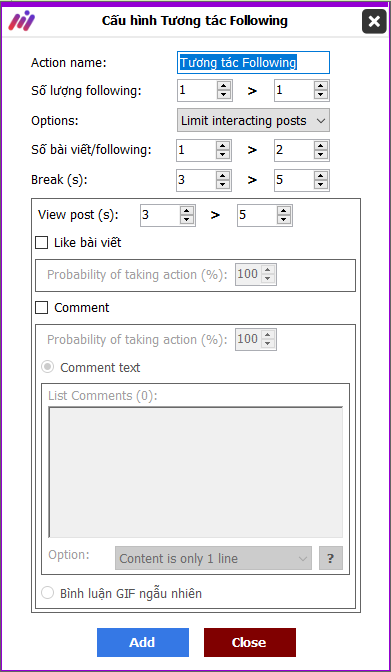Screen dimensions: 391x672
Task: Focus the Action name text field
Action: pyautogui.click(x=253, y=63)
